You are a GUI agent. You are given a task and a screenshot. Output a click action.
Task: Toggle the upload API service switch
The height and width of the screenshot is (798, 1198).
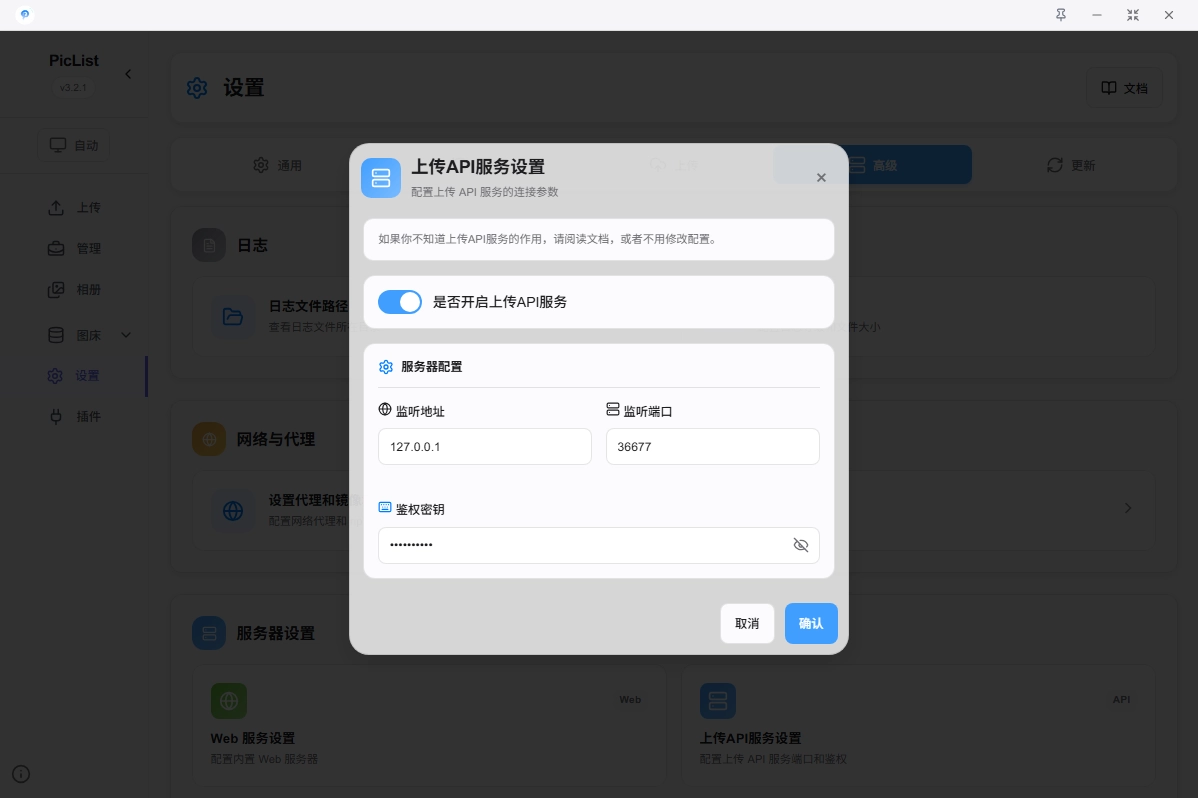coord(400,302)
